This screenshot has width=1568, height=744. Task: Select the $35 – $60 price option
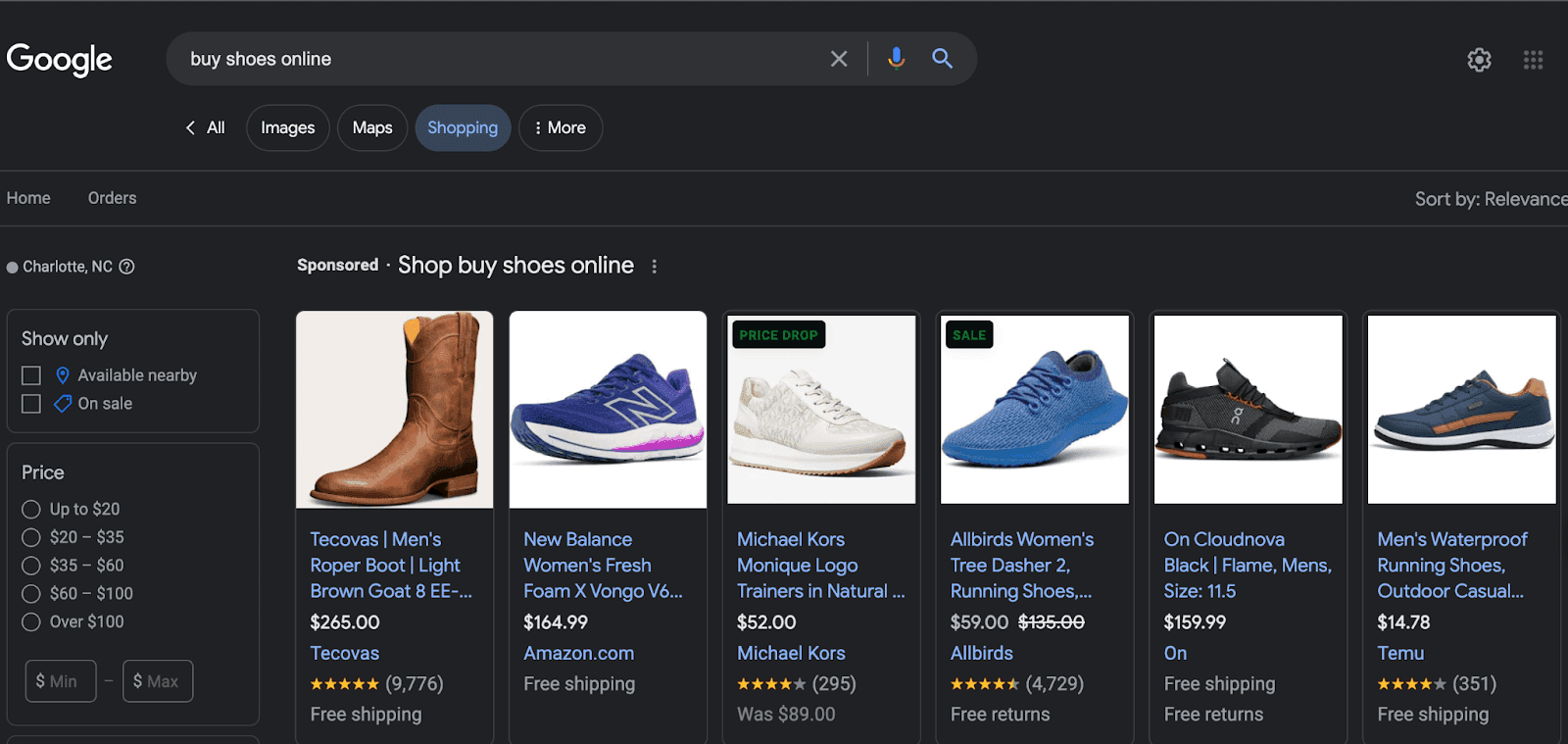pyautogui.click(x=31, y=566)
